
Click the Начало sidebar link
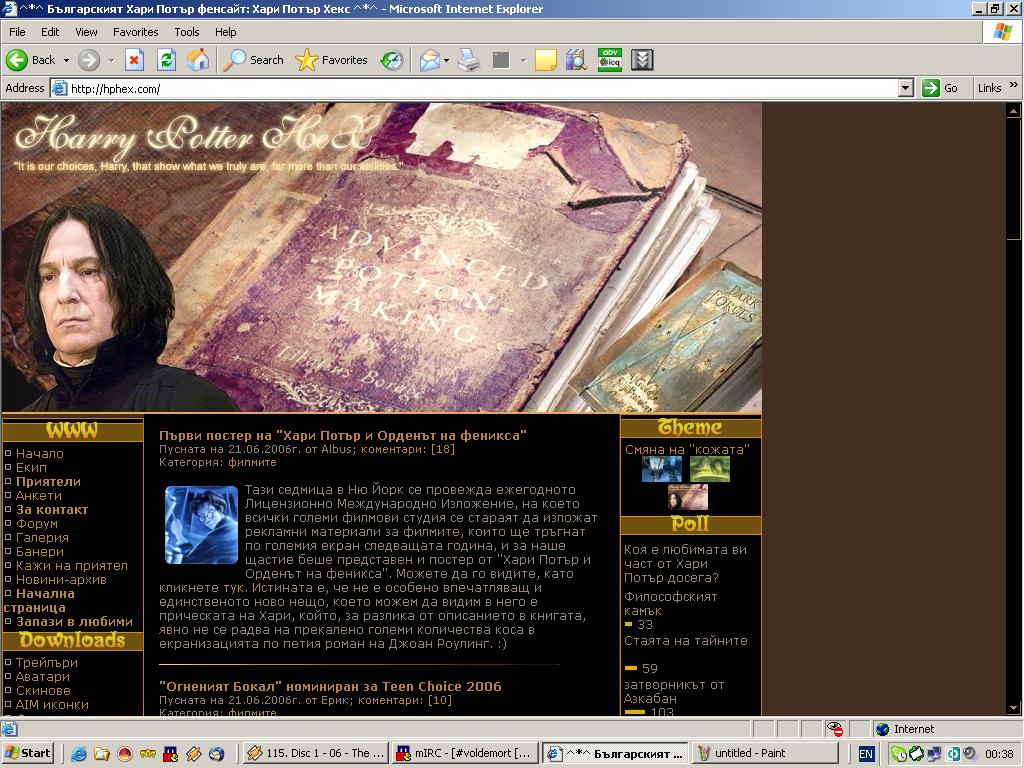click(x=40, y=453)
